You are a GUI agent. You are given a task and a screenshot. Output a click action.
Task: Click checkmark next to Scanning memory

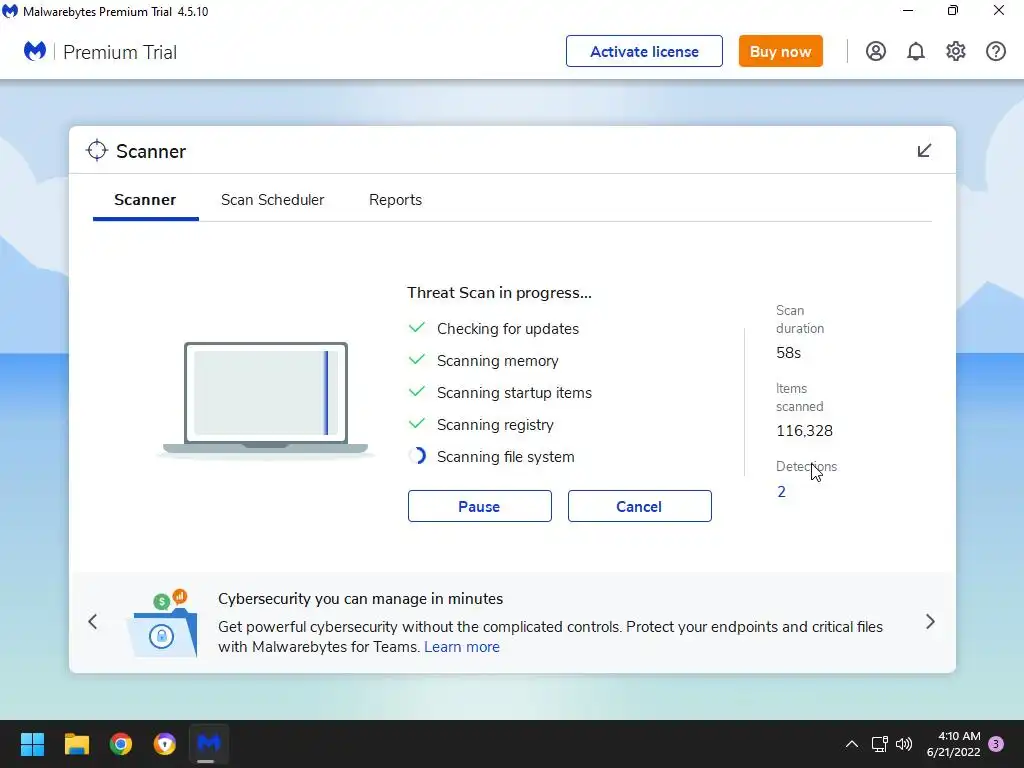[417, 359]
